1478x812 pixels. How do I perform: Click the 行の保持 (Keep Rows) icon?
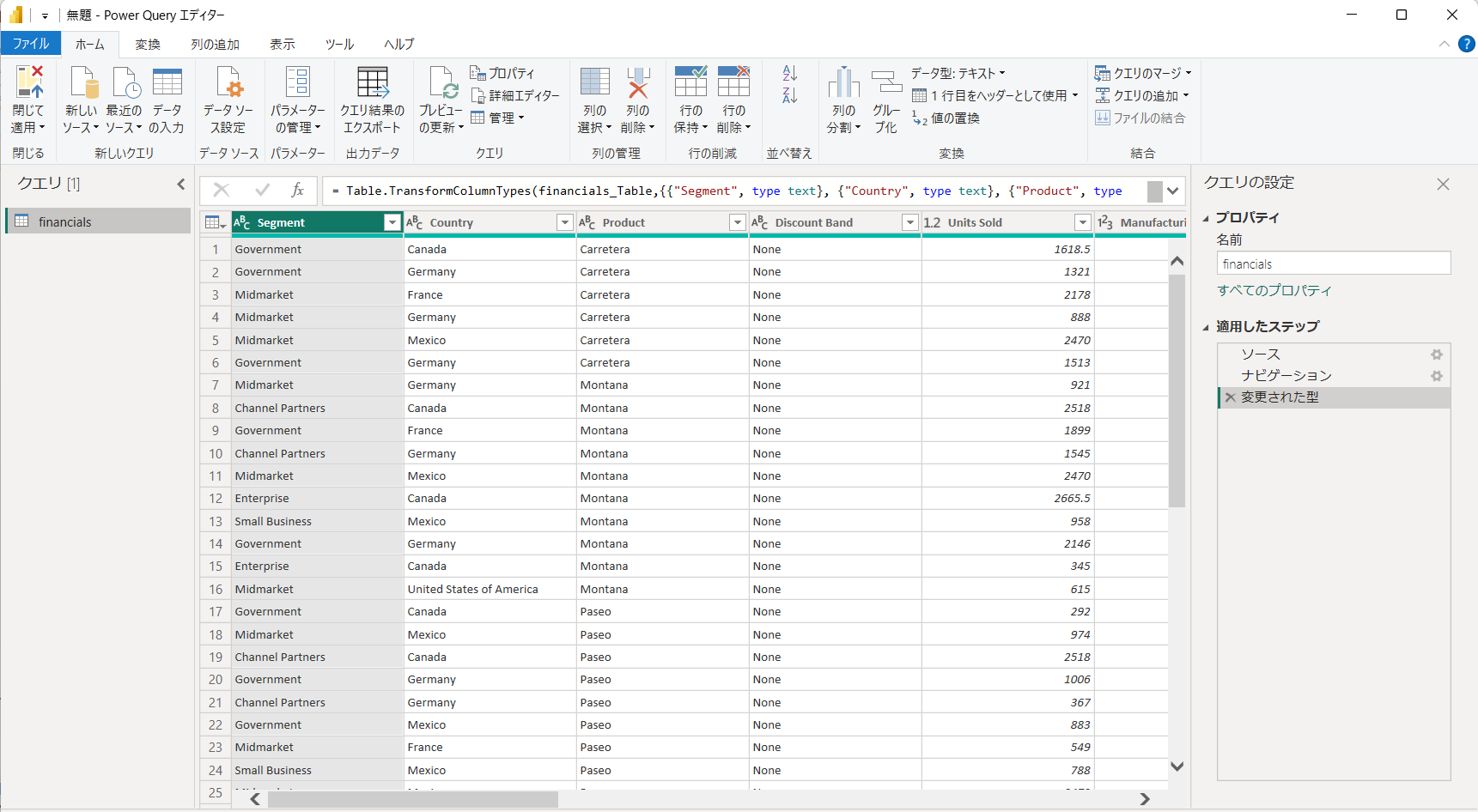(690, 82)
